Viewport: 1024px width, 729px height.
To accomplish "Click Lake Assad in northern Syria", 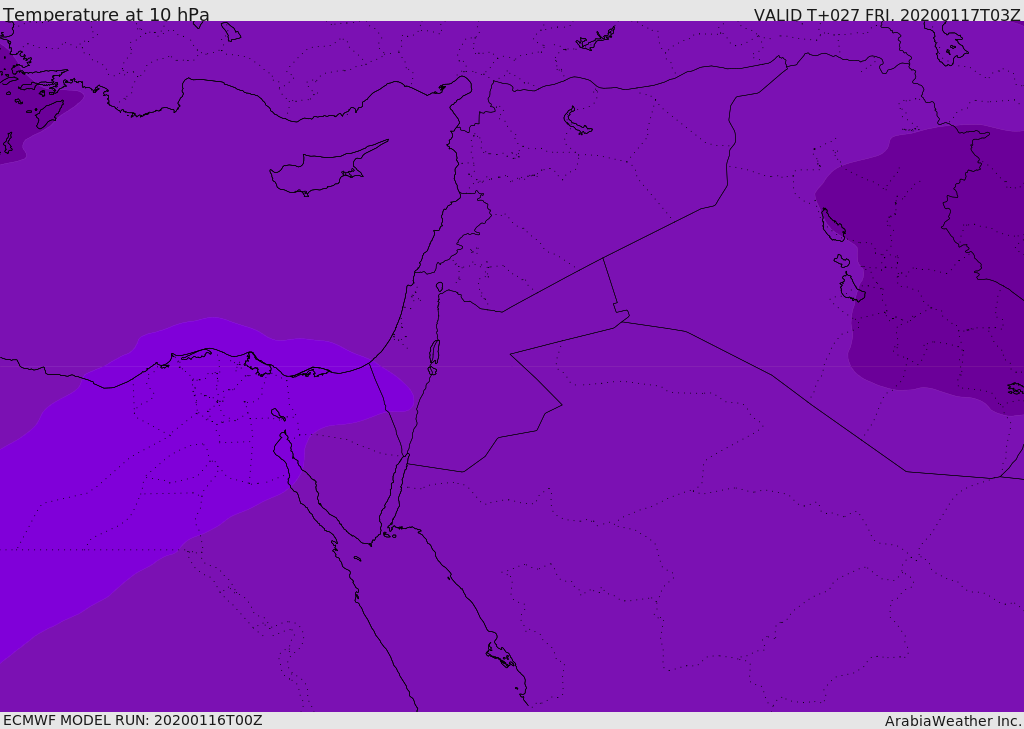I will tap(578, 122).
